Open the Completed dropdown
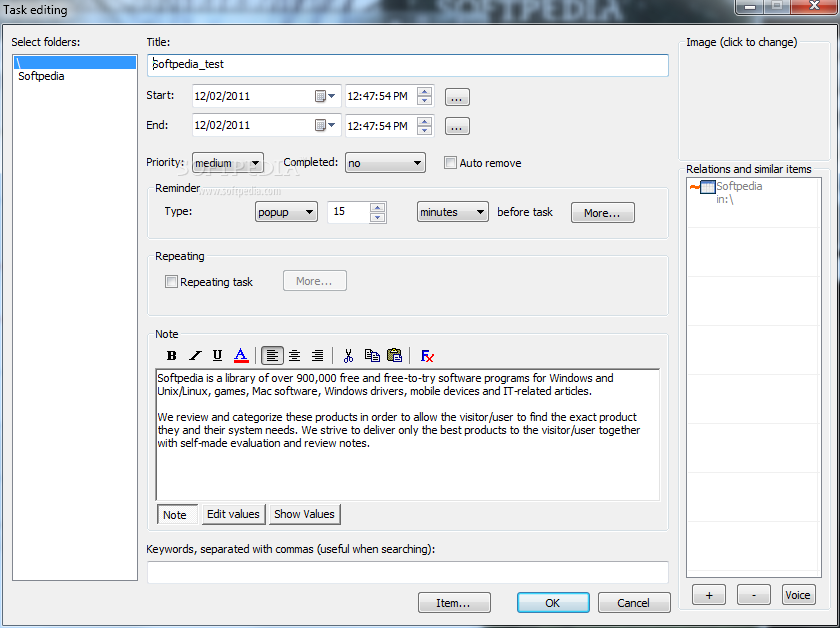Image resolution: width=840 pixels, height=628 pixels. 385,163
